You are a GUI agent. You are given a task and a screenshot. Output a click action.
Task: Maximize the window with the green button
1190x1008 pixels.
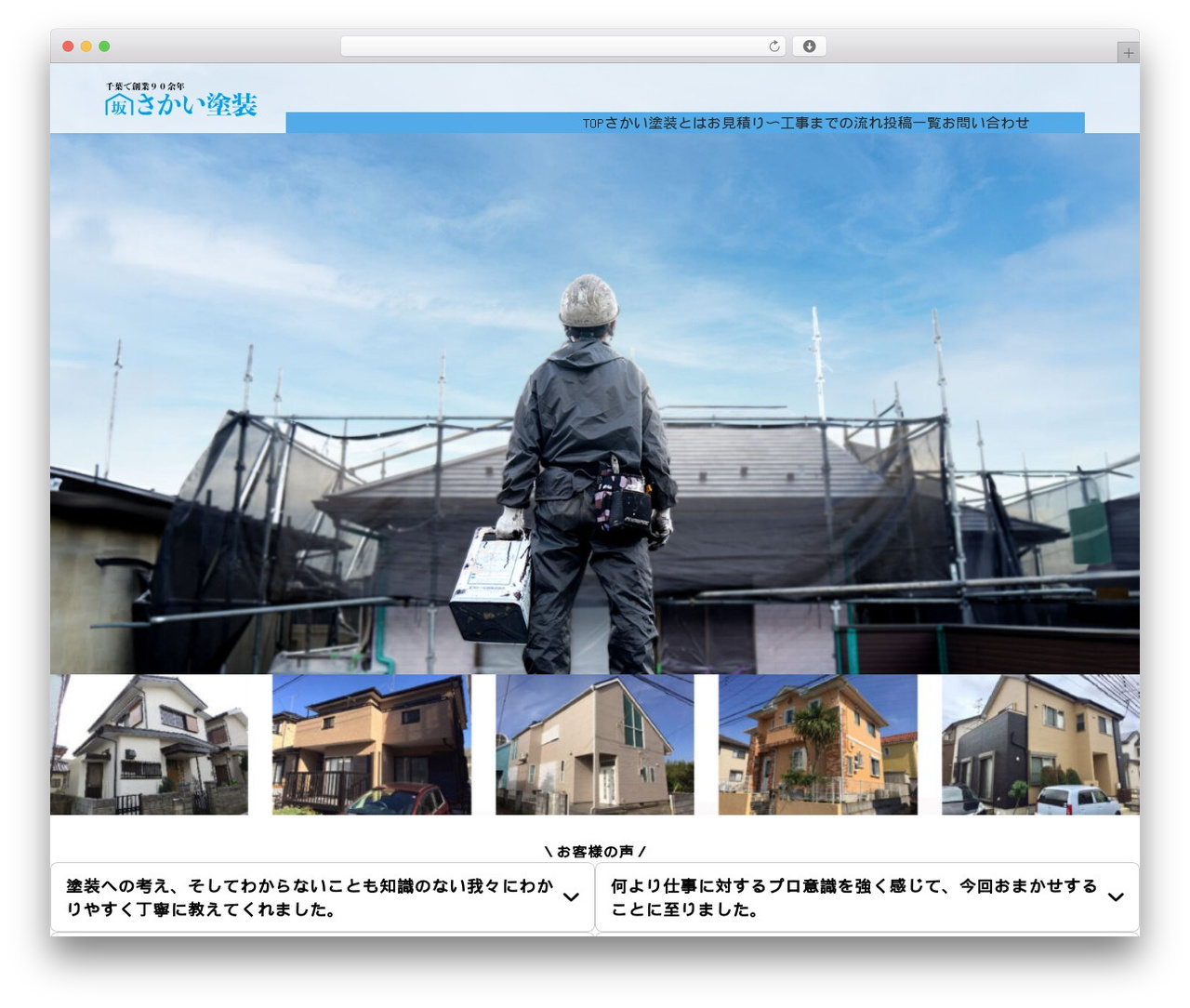(x=104, y=46)
